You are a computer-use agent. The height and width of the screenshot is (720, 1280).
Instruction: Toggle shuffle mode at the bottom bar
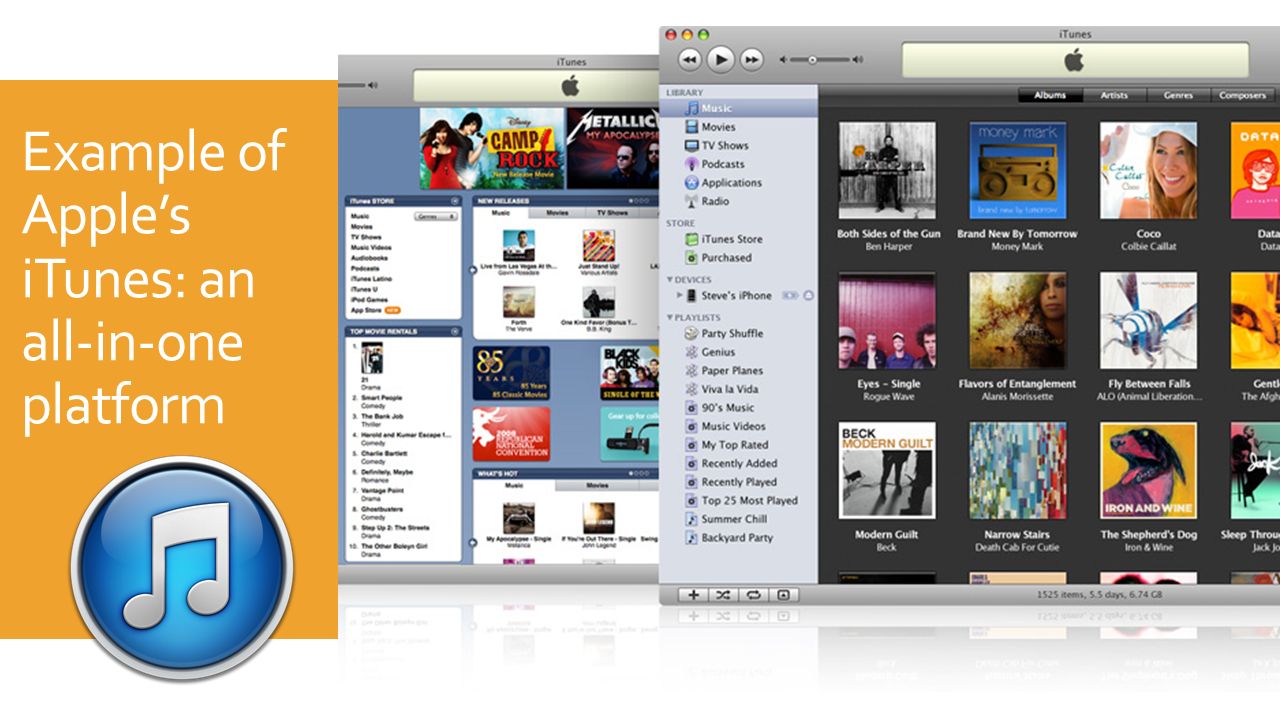point(723,595)
